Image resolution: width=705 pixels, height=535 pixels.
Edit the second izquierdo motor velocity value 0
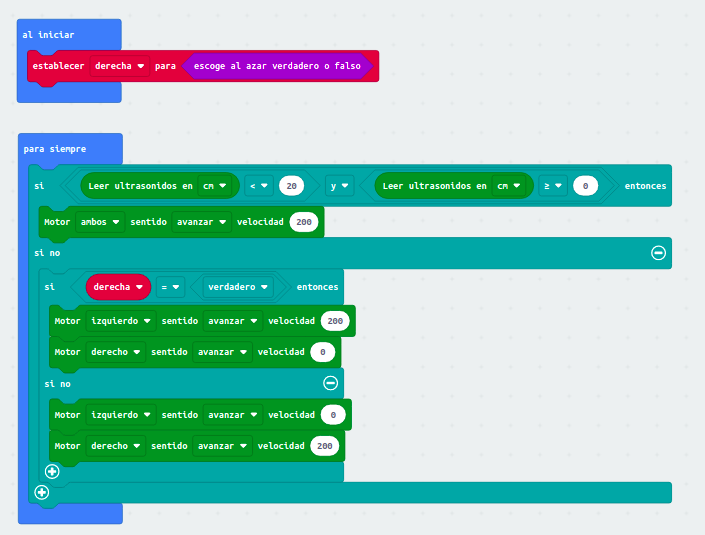click(333, 415)
